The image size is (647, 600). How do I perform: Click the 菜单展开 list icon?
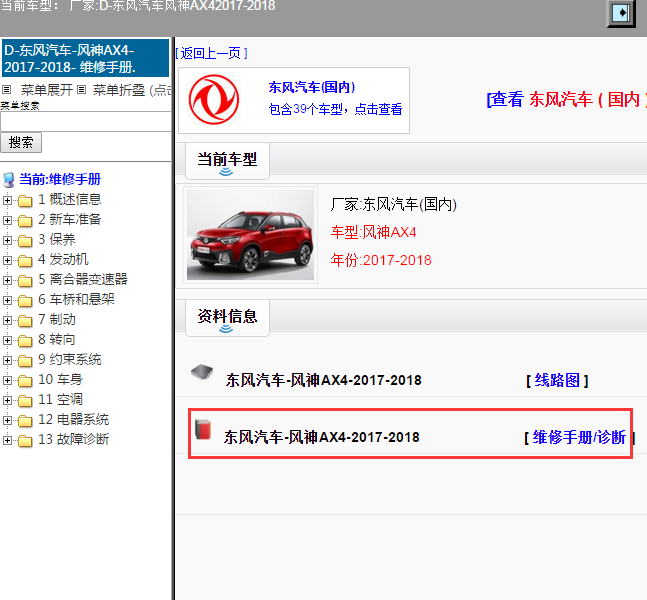point(6,89)
